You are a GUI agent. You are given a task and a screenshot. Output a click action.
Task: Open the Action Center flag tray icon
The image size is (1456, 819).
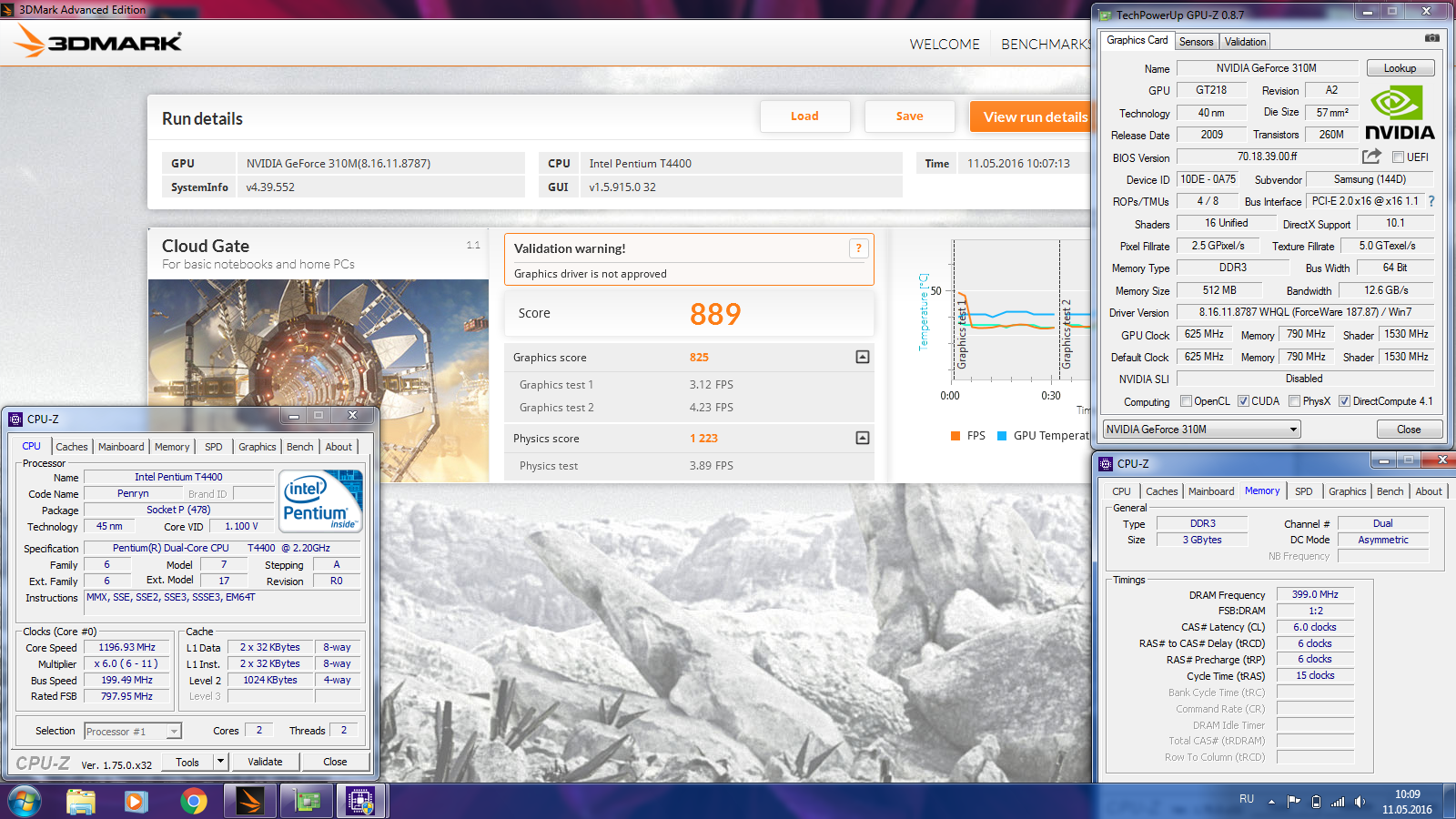tap(1293, 802)
